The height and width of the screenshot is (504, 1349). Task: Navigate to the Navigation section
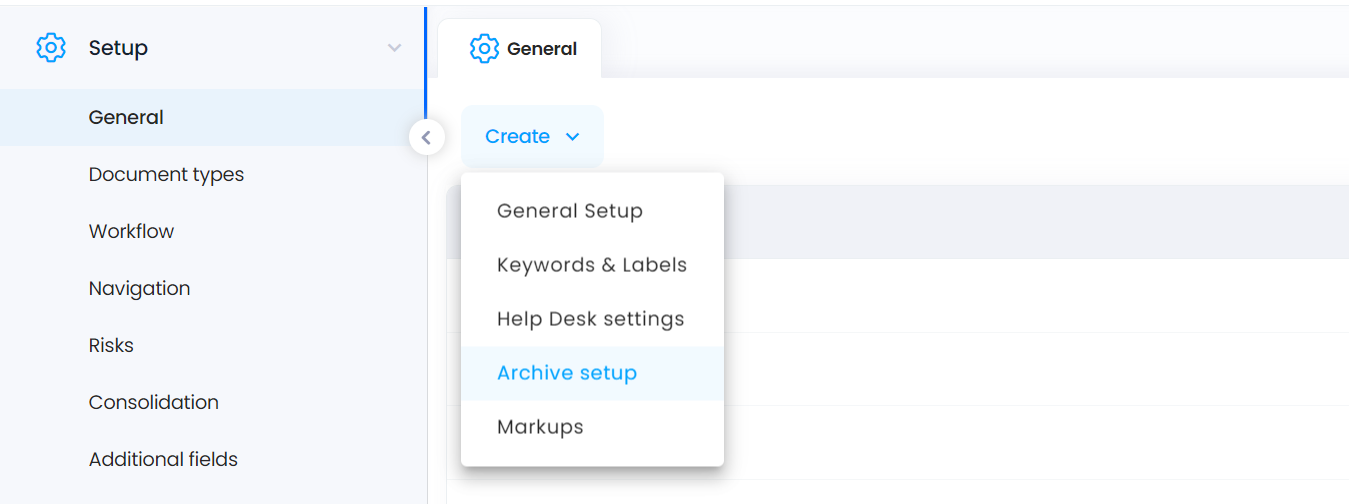pyautogui.click(x=212, y=288)
